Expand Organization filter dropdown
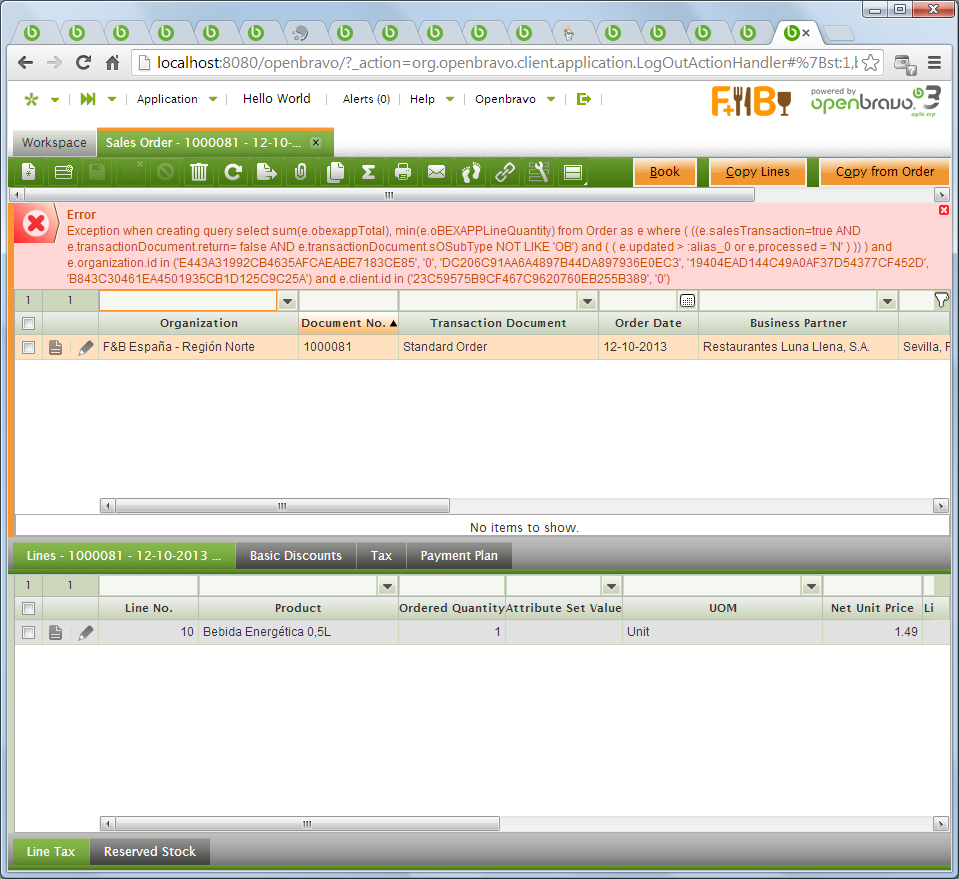The width and height of the screenshot is (959, 879). (287, 301)
